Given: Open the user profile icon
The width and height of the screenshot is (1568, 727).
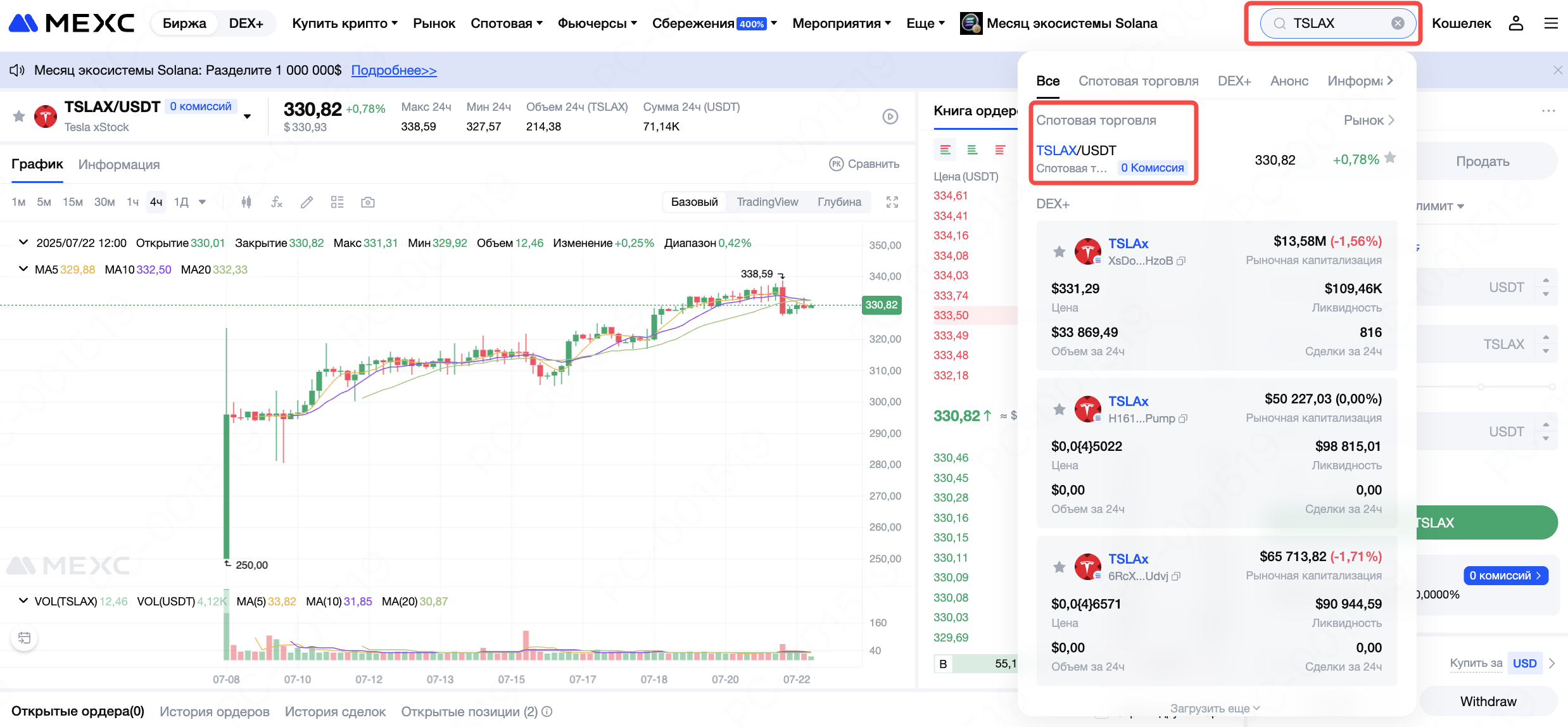Looking at the screenshot, I should point(1515,23).
